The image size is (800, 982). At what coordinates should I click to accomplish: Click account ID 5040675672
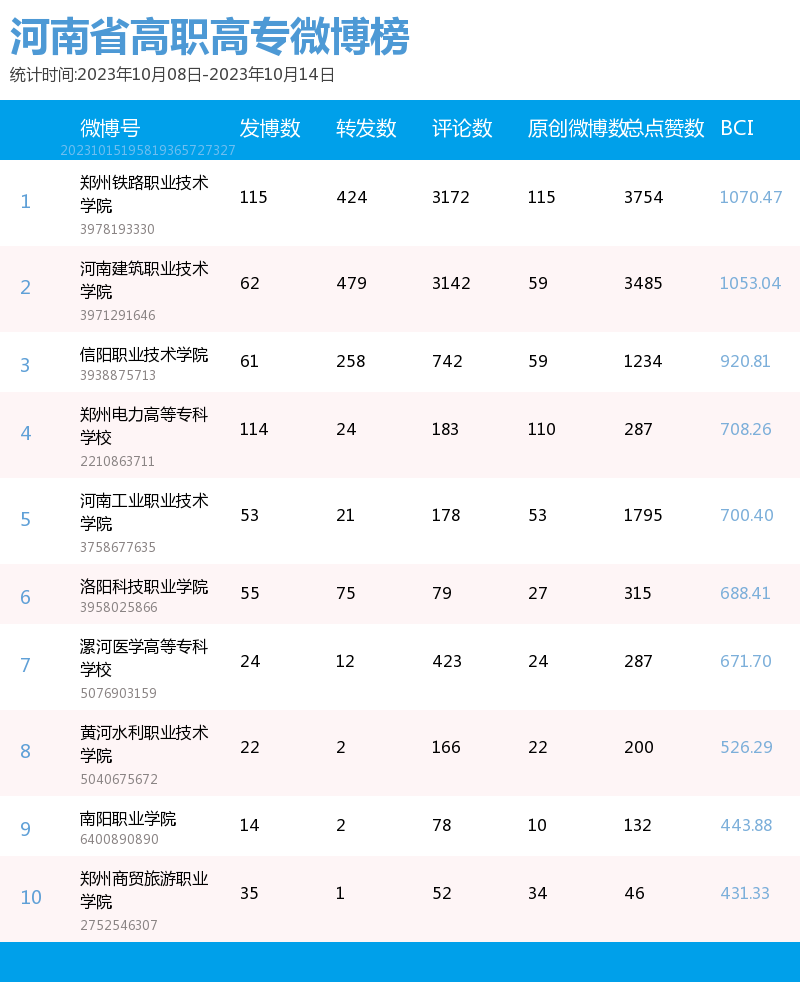pos(119,779)
